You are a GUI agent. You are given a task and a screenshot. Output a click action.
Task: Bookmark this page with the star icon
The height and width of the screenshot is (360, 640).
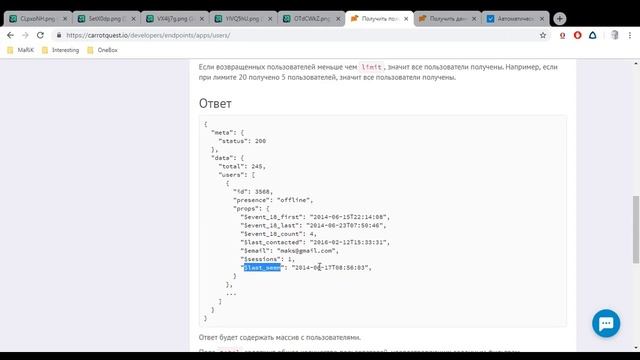(543, 36)
